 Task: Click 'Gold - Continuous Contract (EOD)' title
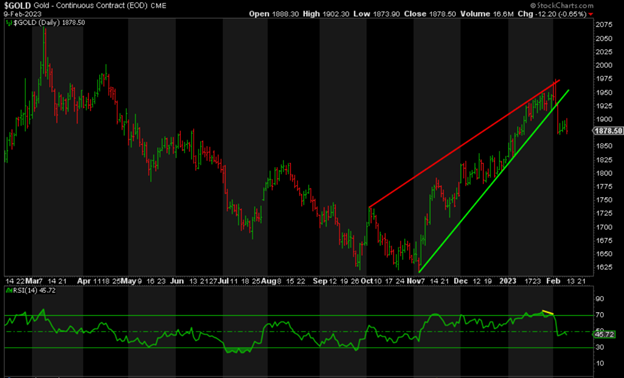[91, 6]
